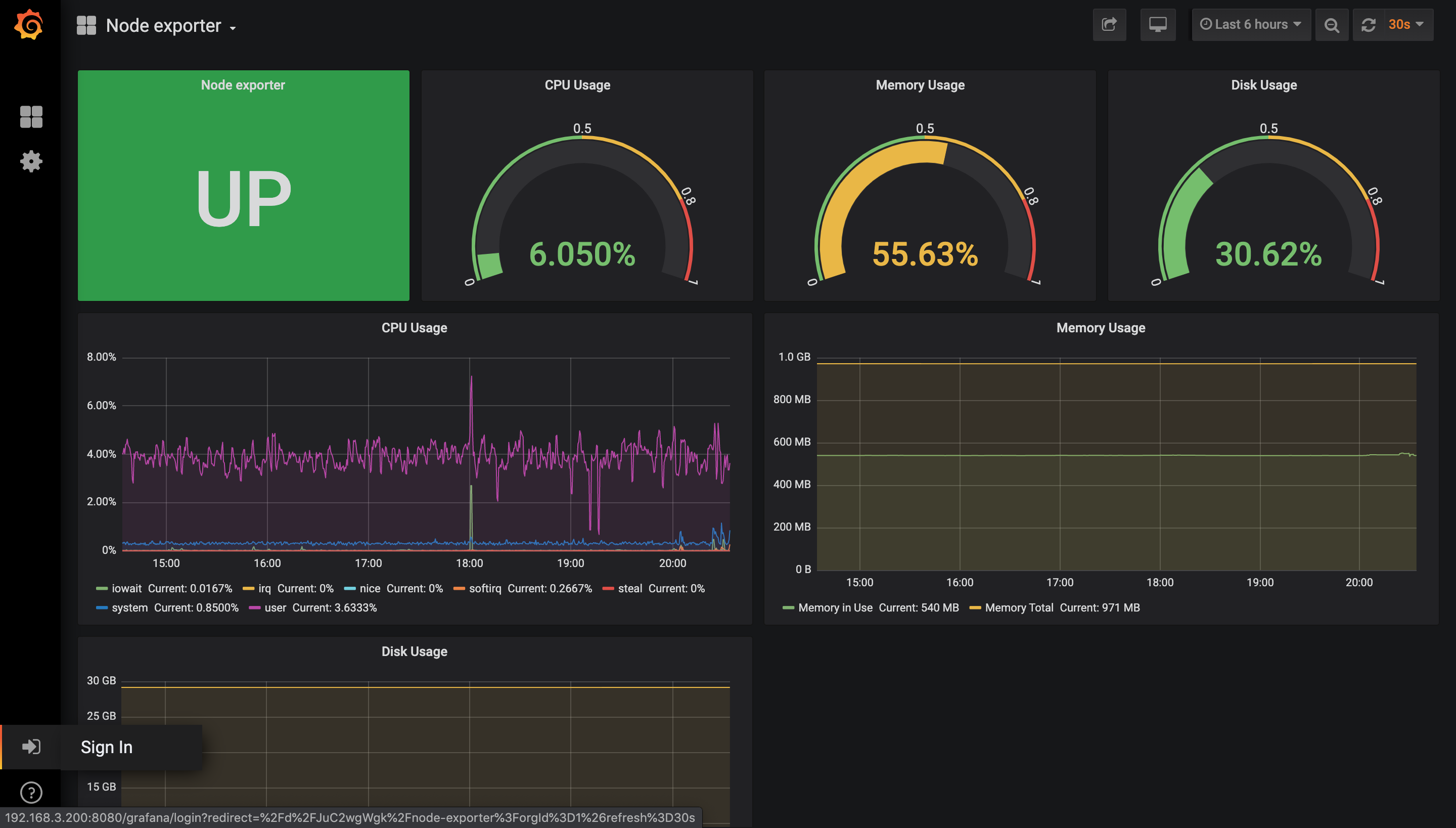Screen dimensions: 1456x828
Task: Click the softirq Current: 0.2667% value
Action: [550, 589]
